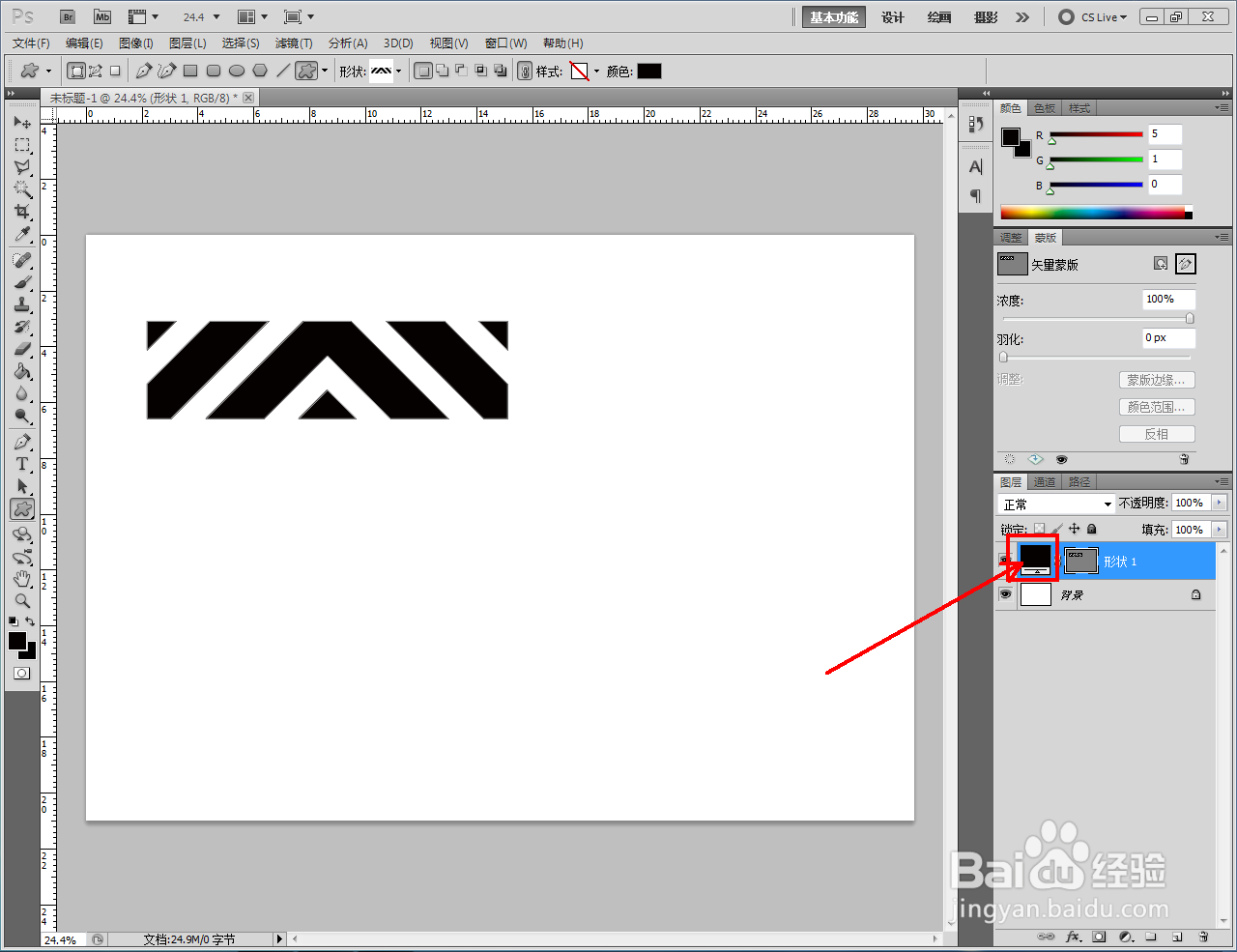Viewport: 1237px width, 952px height.
Task: Select the Zoom tool in toolbox
Action: coord(22,601)
